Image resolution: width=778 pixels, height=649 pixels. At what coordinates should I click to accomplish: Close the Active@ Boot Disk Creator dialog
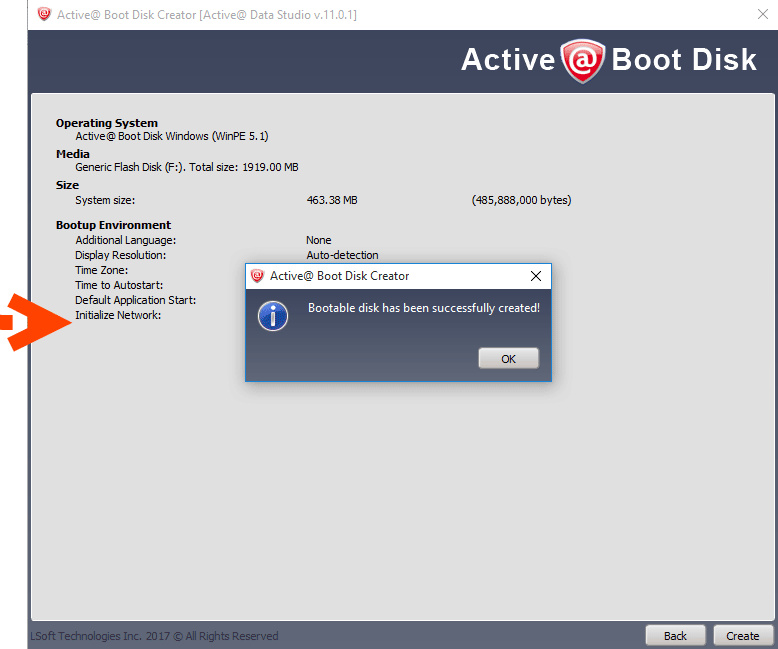pyautogui.click(x=535, y=276)
